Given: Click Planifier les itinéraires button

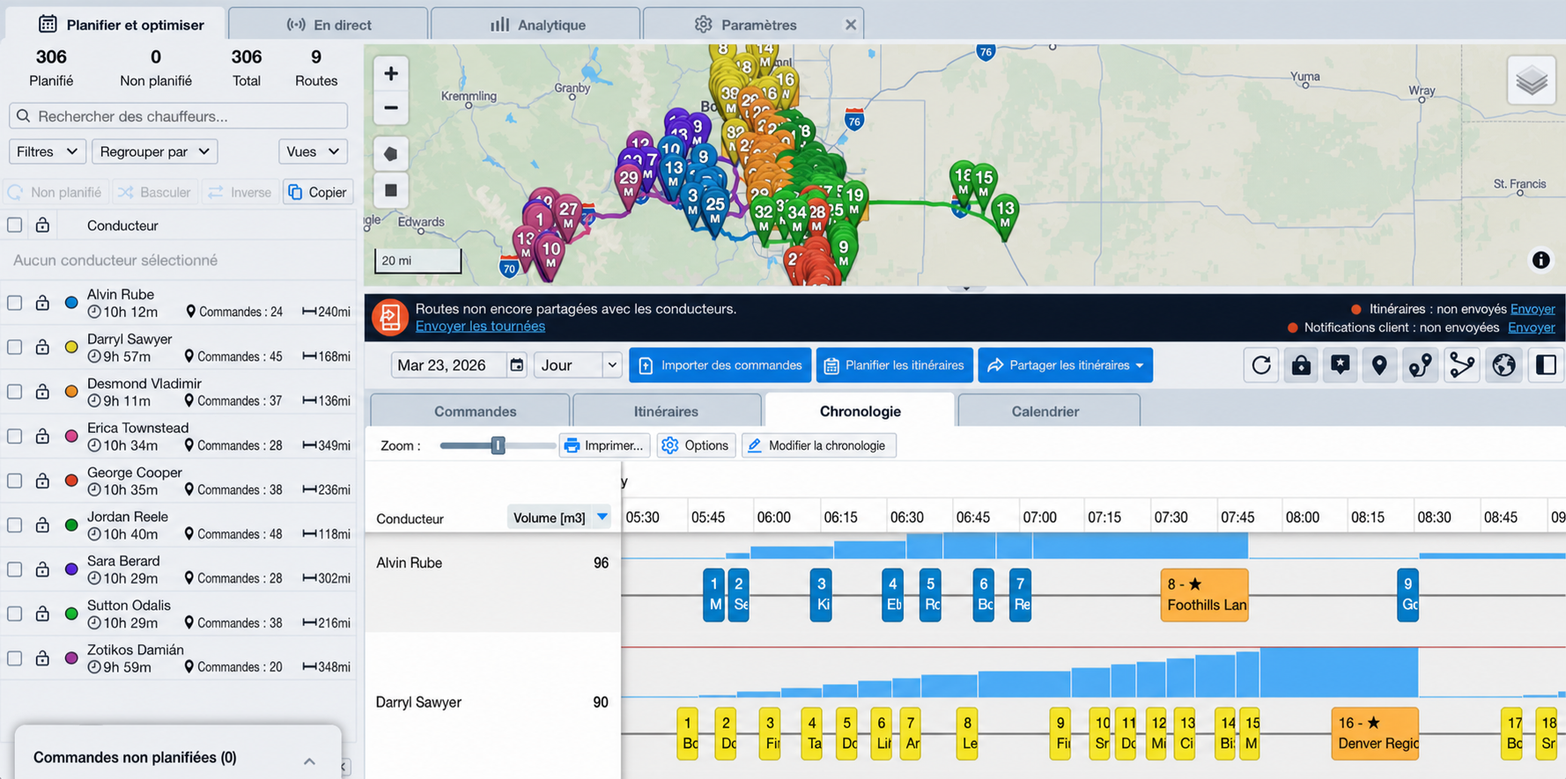Looking at the screenshot, I should click(895, 365).
